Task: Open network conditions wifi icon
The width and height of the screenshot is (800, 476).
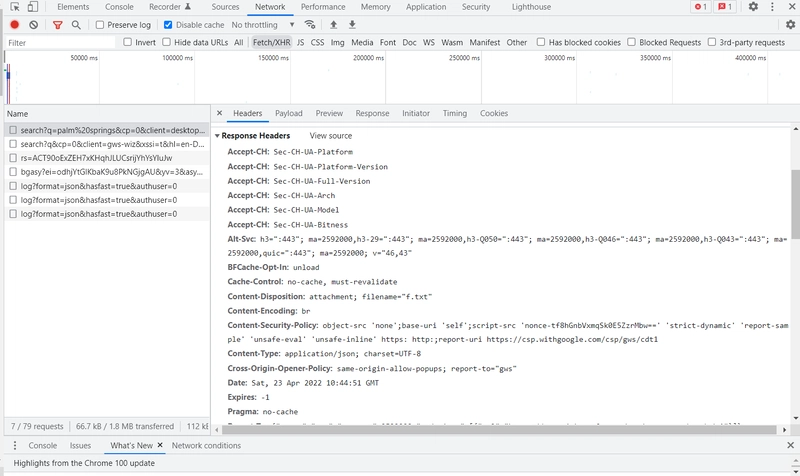Action: [310, 24]
